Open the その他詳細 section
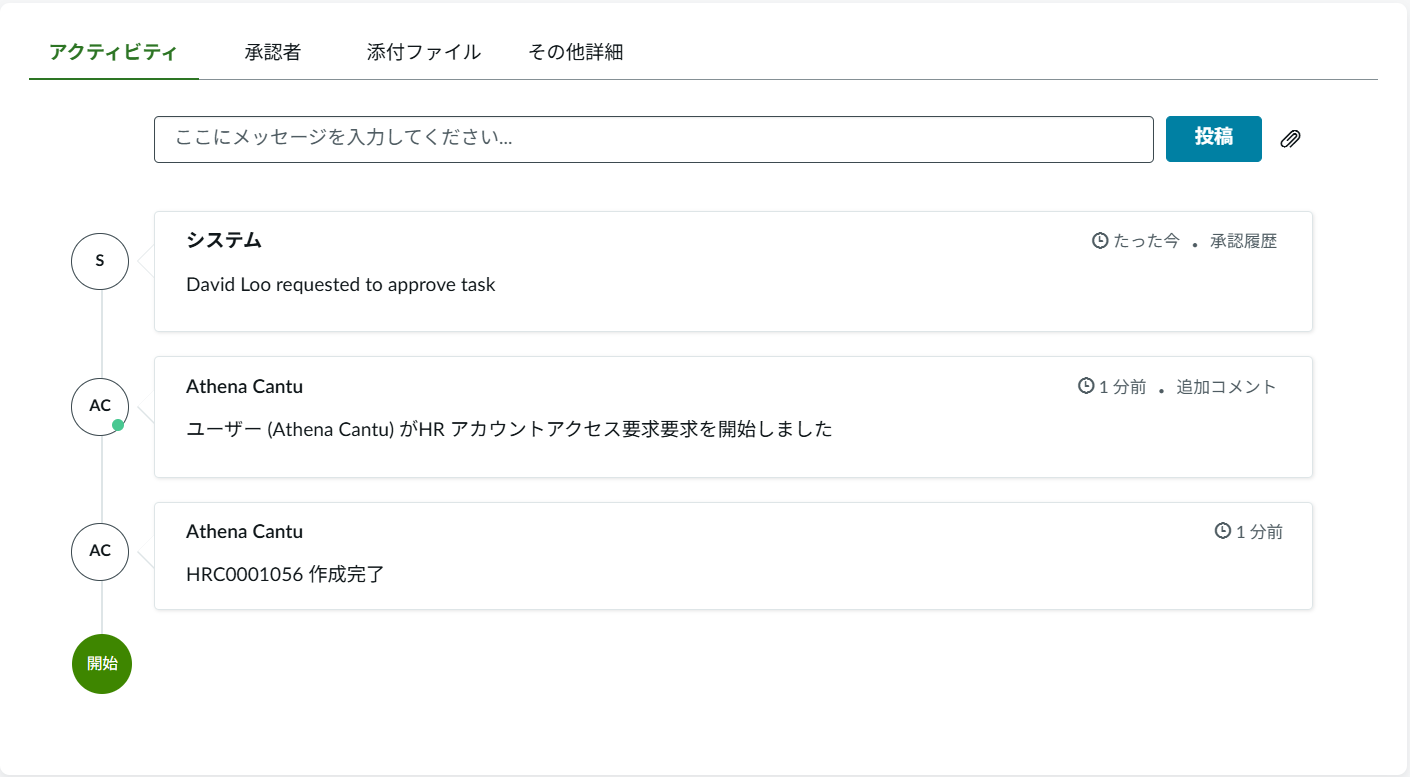Screen dimensions: 1410x777 click(576, 52)
